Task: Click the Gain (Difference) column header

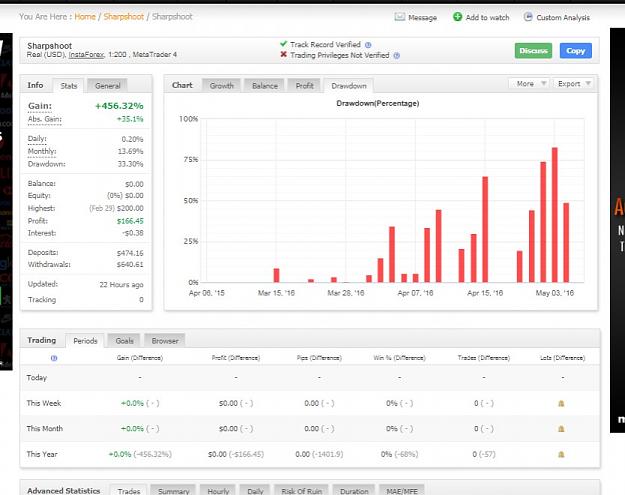Action: point(140,358)
